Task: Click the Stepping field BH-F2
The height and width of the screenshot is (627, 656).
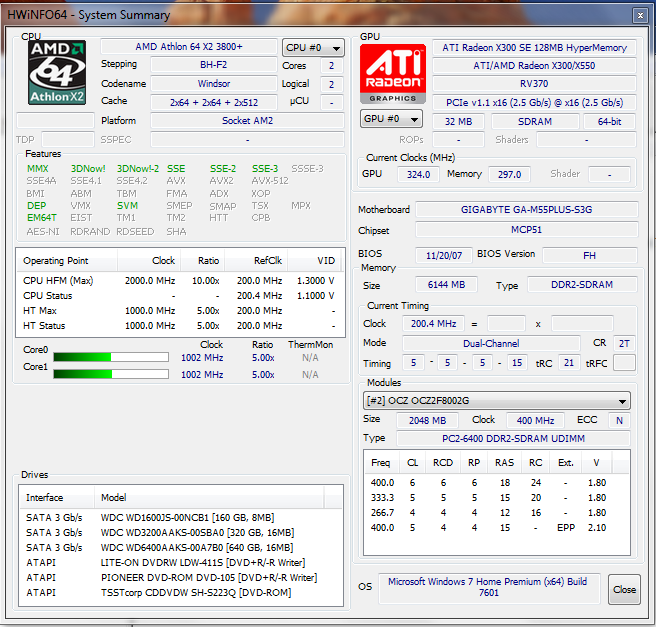Action: pos(213,65)
